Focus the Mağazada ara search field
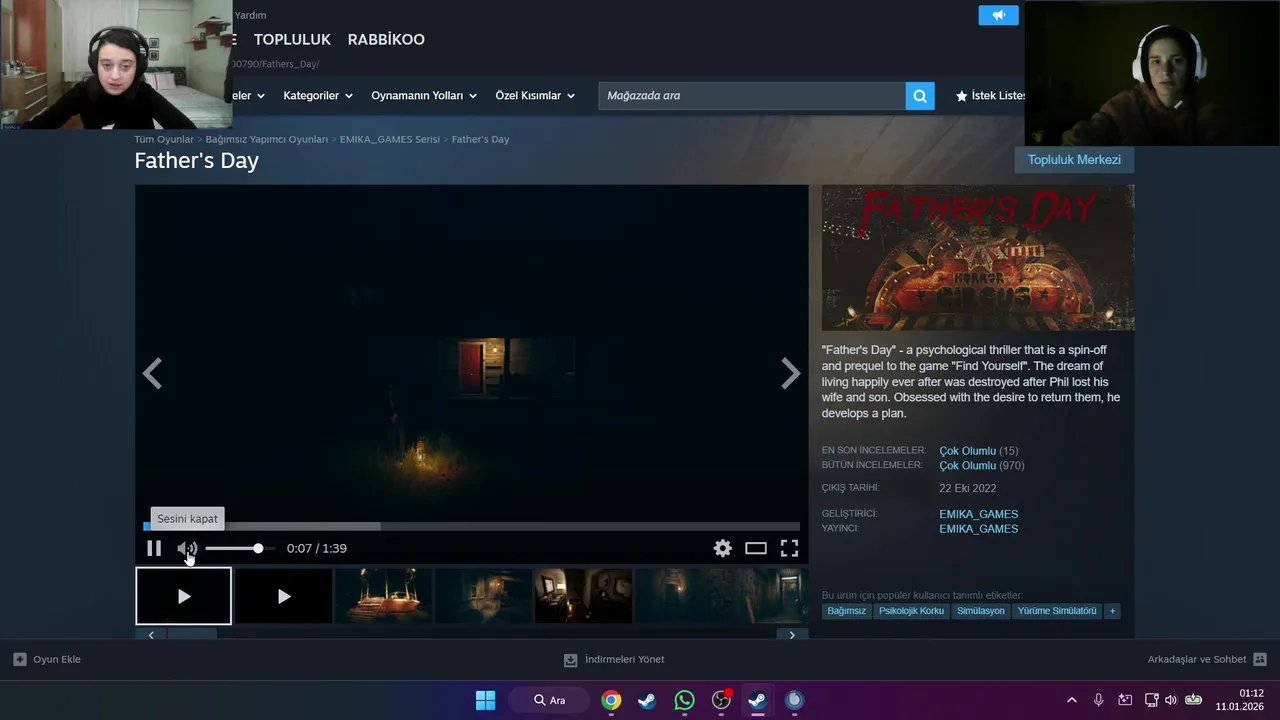The width and height of the screenshot is (1280, 720). pos(752,96)
